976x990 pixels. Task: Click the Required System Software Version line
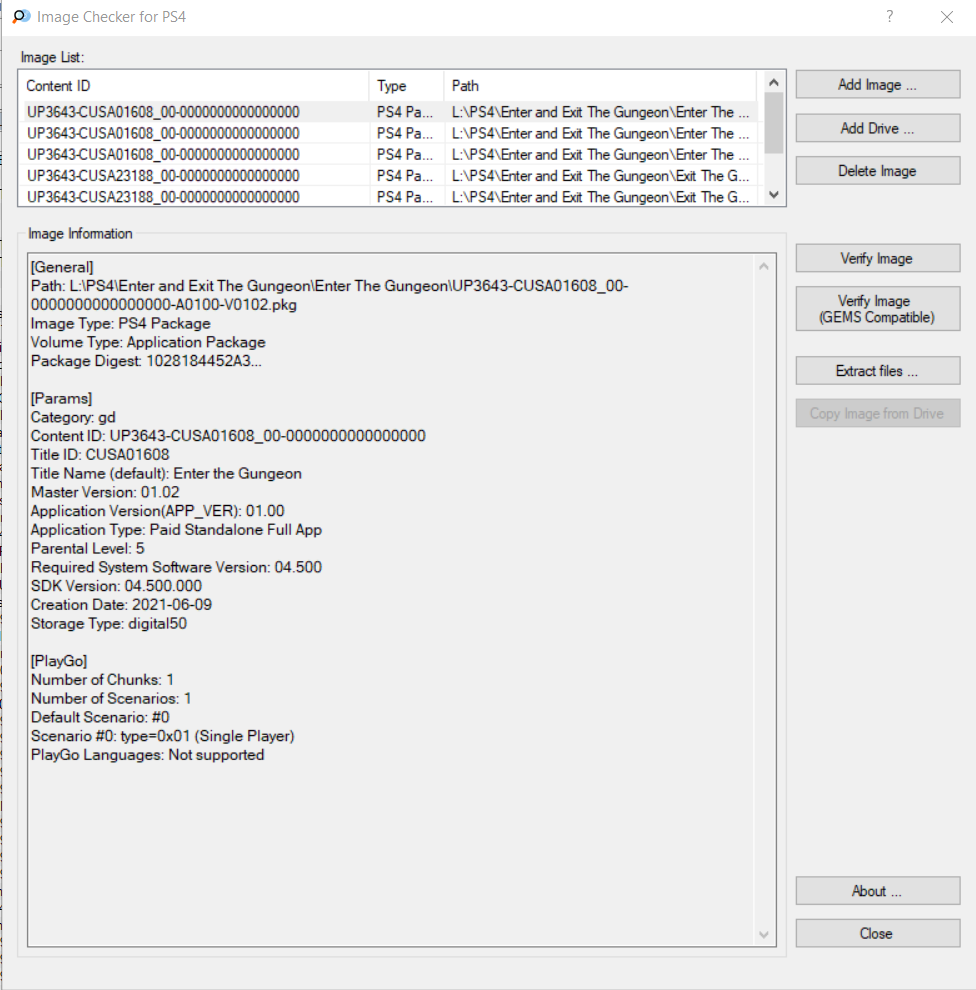pyautogui.click(x=176, y=567)
